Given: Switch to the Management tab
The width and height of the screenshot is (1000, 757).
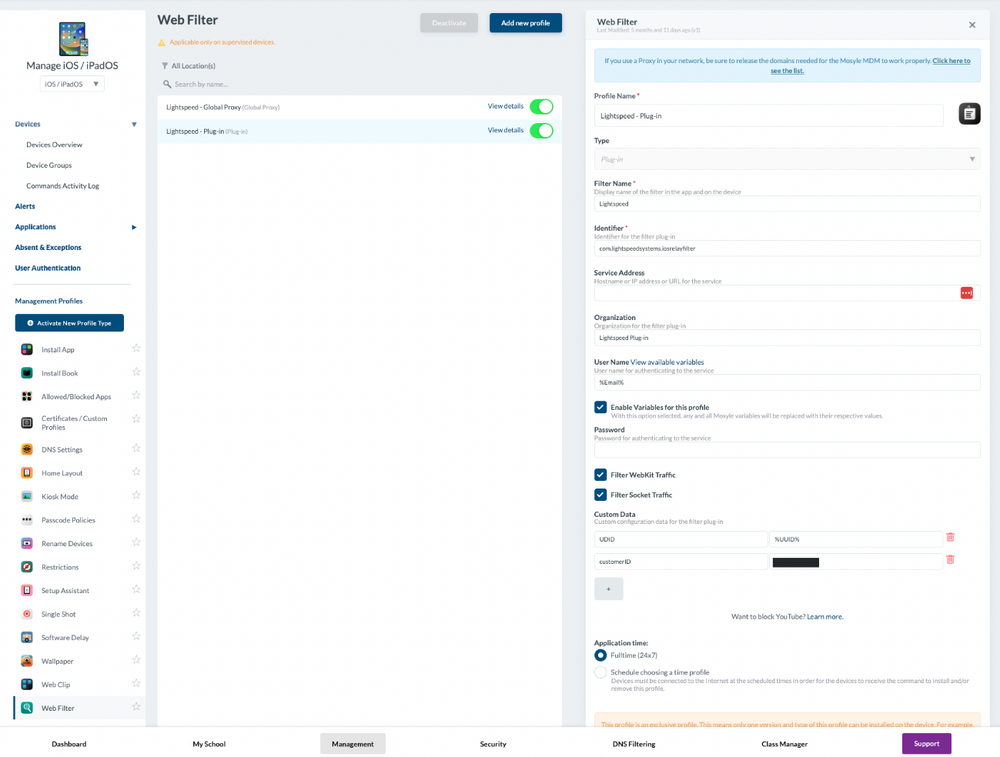Looking at the screenshot, I should pyautogui.click(x=353, y=744).
